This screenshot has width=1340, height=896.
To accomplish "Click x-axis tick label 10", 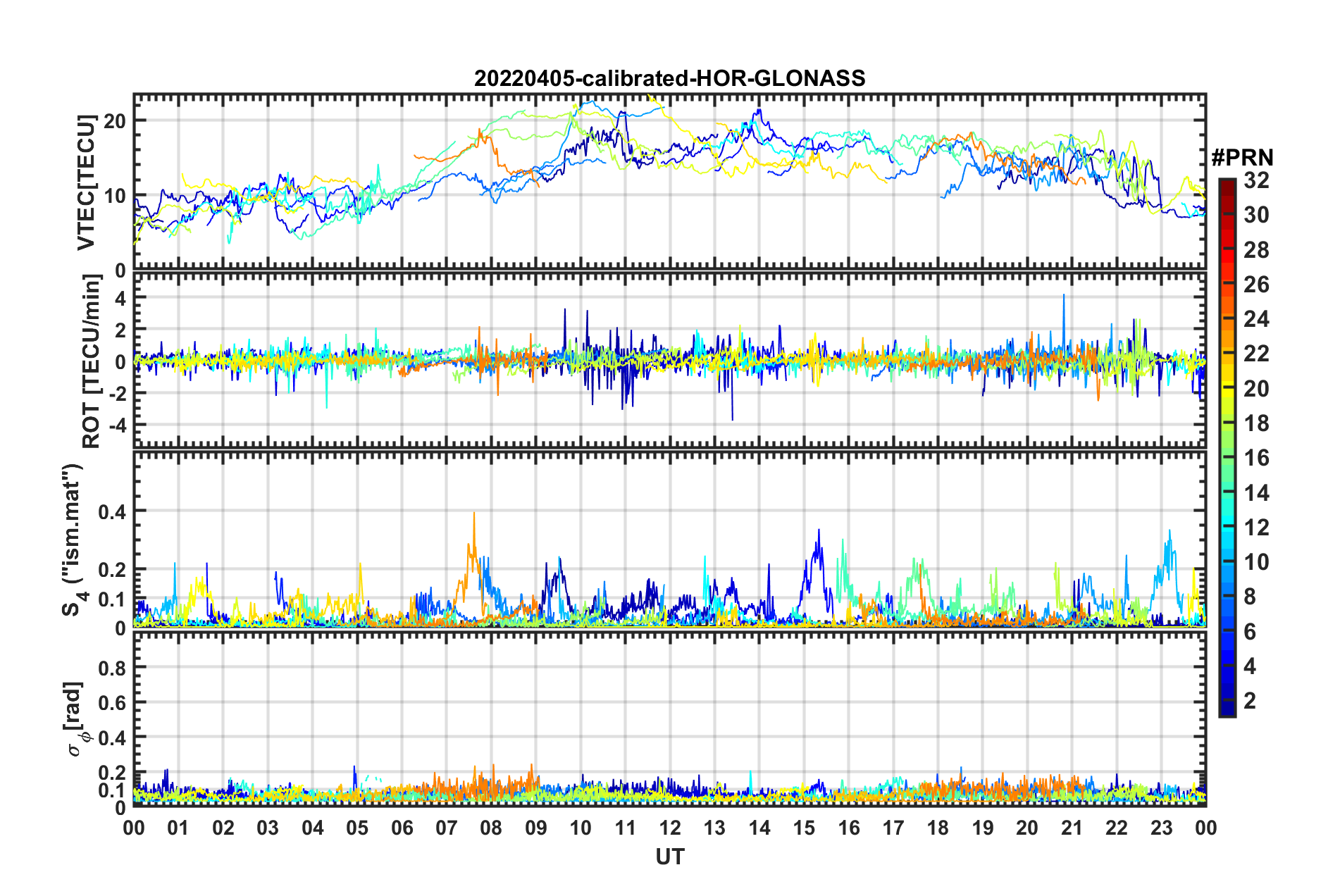I will [x=581, y=828].
